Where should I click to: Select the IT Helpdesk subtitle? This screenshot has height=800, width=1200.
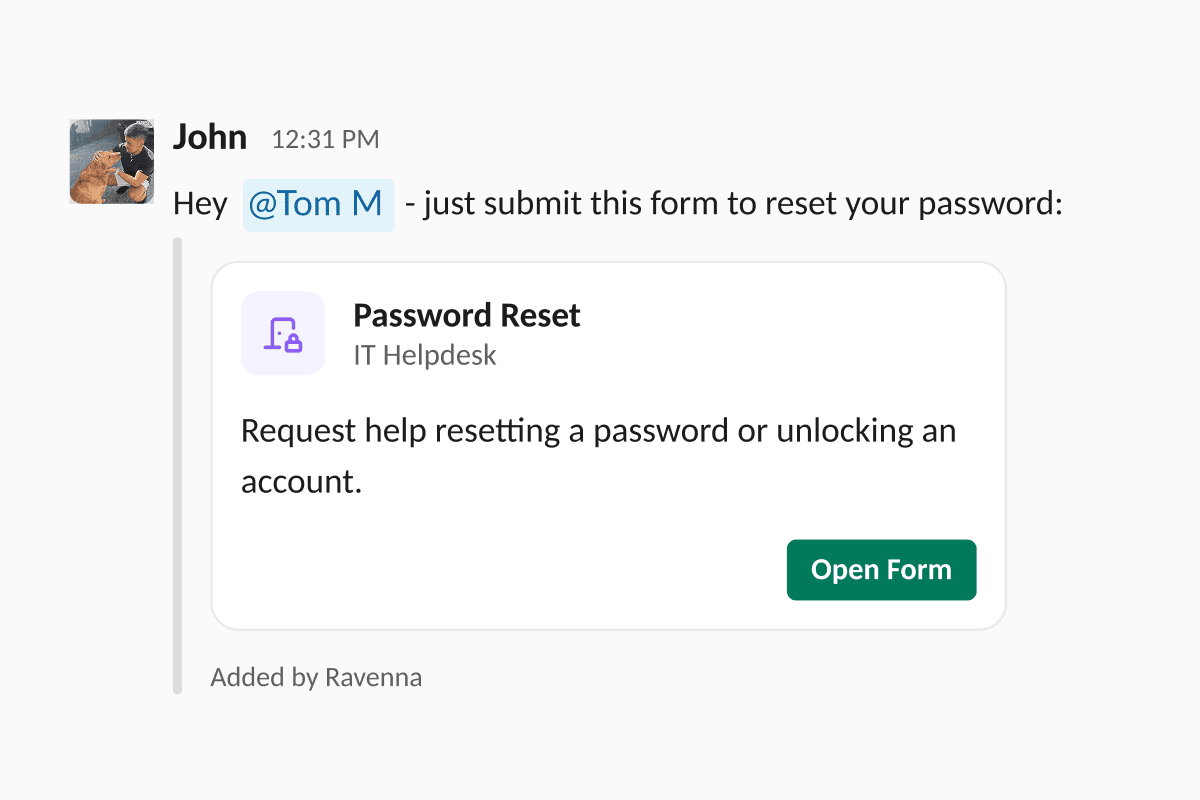[x=425, y=355]
